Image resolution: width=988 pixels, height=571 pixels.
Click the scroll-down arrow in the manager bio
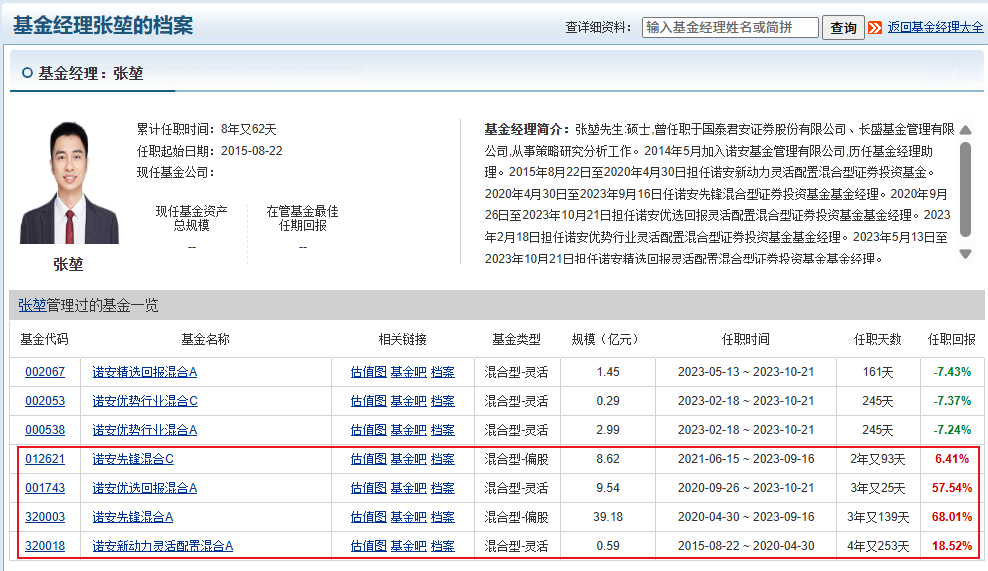pyautogui.click(x=965, y=254)
